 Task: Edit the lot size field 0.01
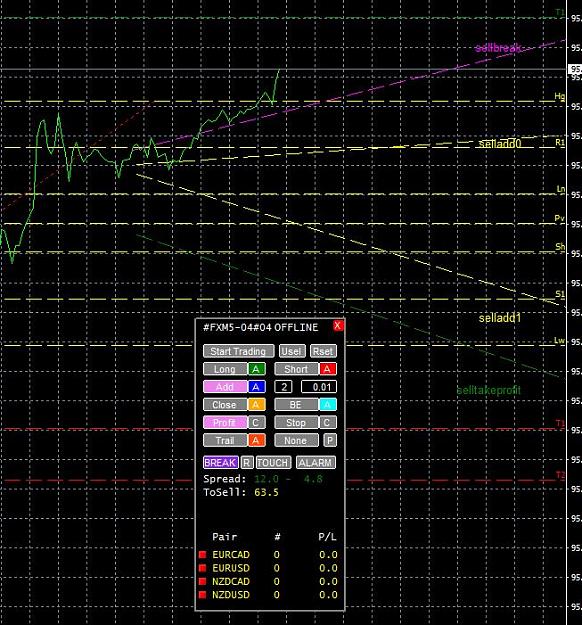click(x=319, y=387)
